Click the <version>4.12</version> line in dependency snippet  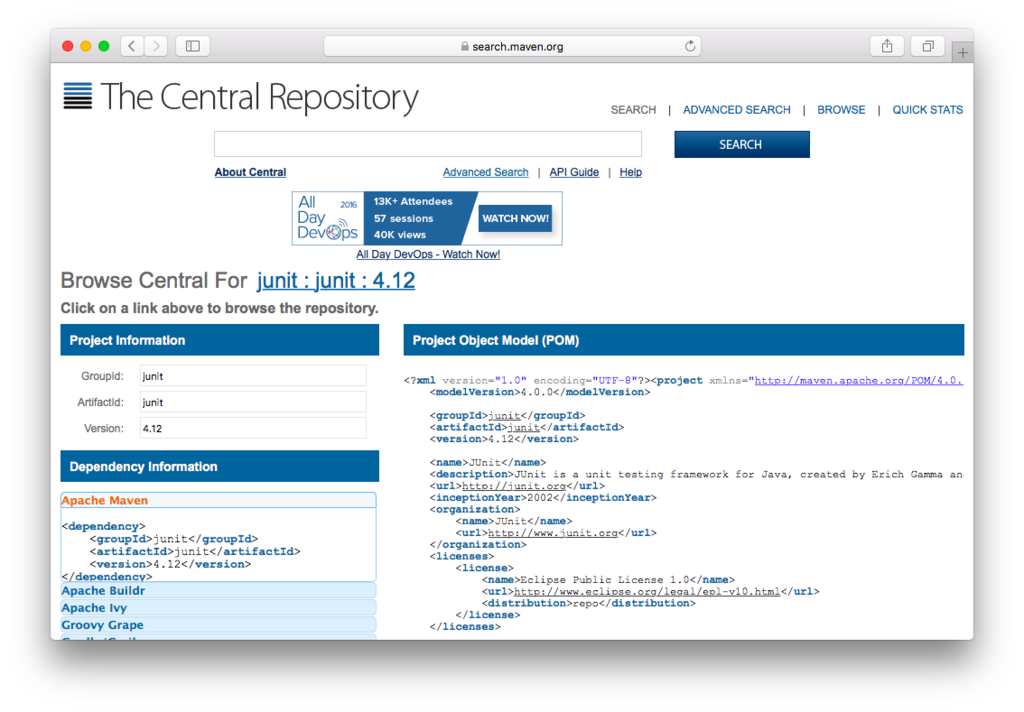pyautogui.click(x=170, y=564)
